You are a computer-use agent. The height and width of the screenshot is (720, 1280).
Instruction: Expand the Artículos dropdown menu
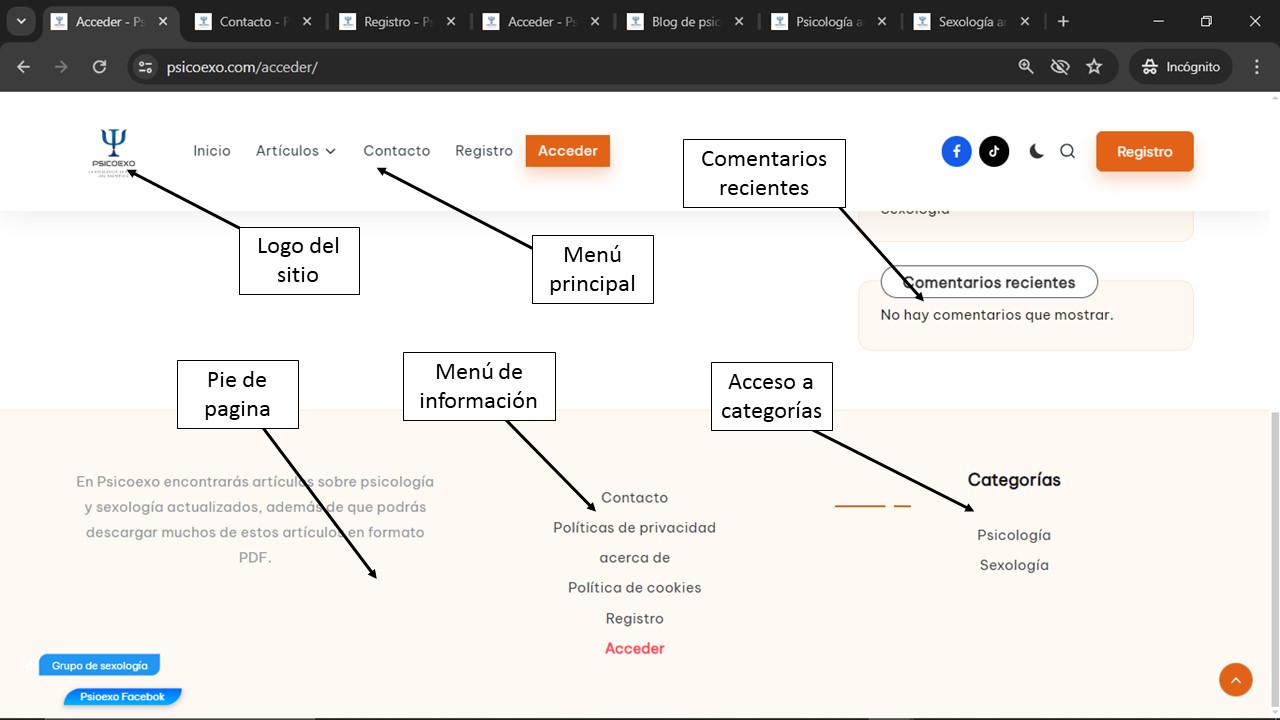[x=296, y=151]
